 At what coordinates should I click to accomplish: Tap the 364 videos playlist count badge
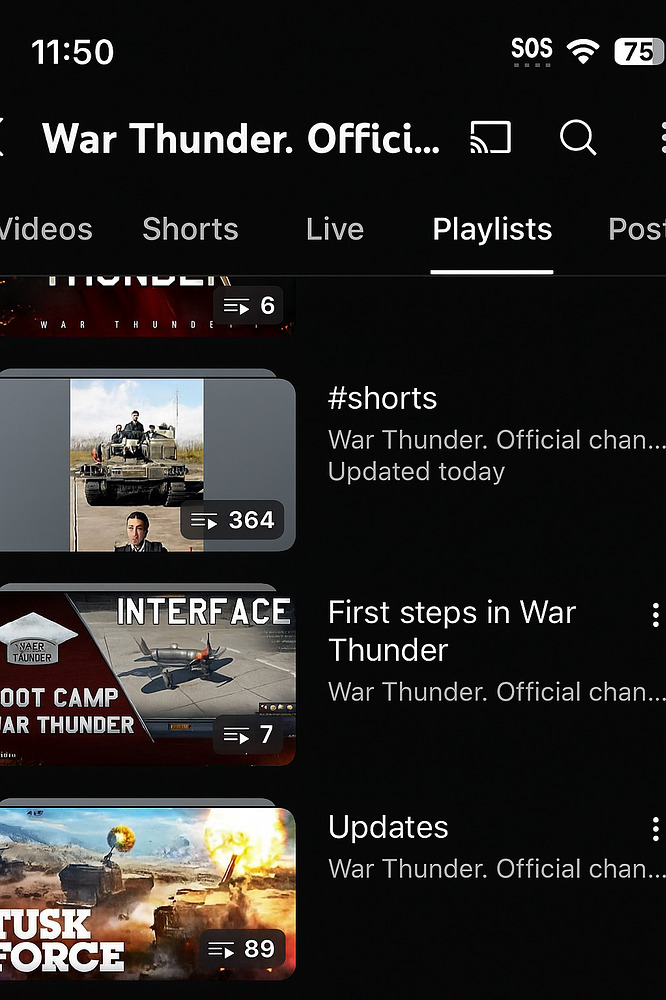pyautogui.click(x=233, y=520)
